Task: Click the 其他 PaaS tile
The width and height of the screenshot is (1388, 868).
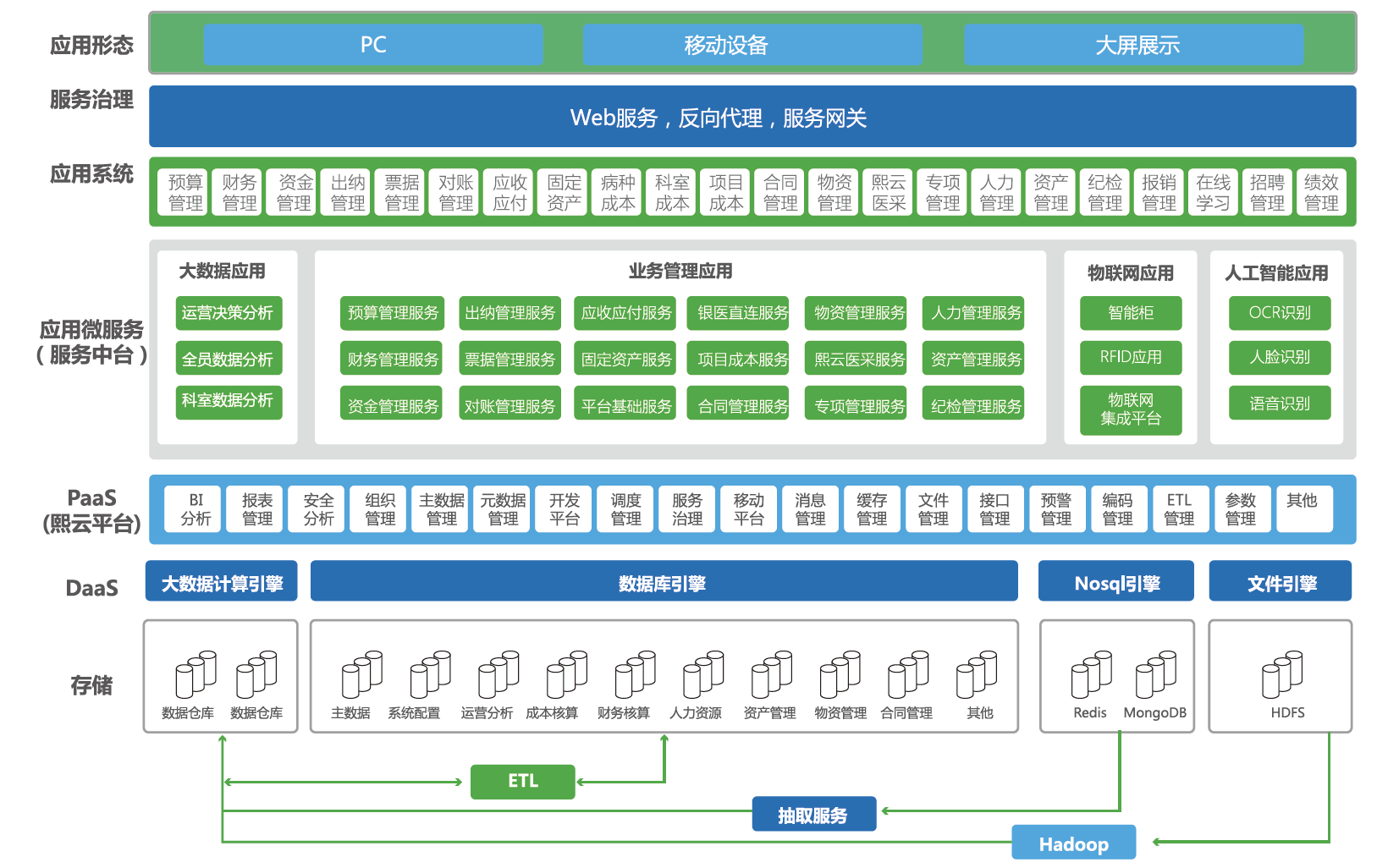Action: pyautogui.click(x=1304, y=508)
